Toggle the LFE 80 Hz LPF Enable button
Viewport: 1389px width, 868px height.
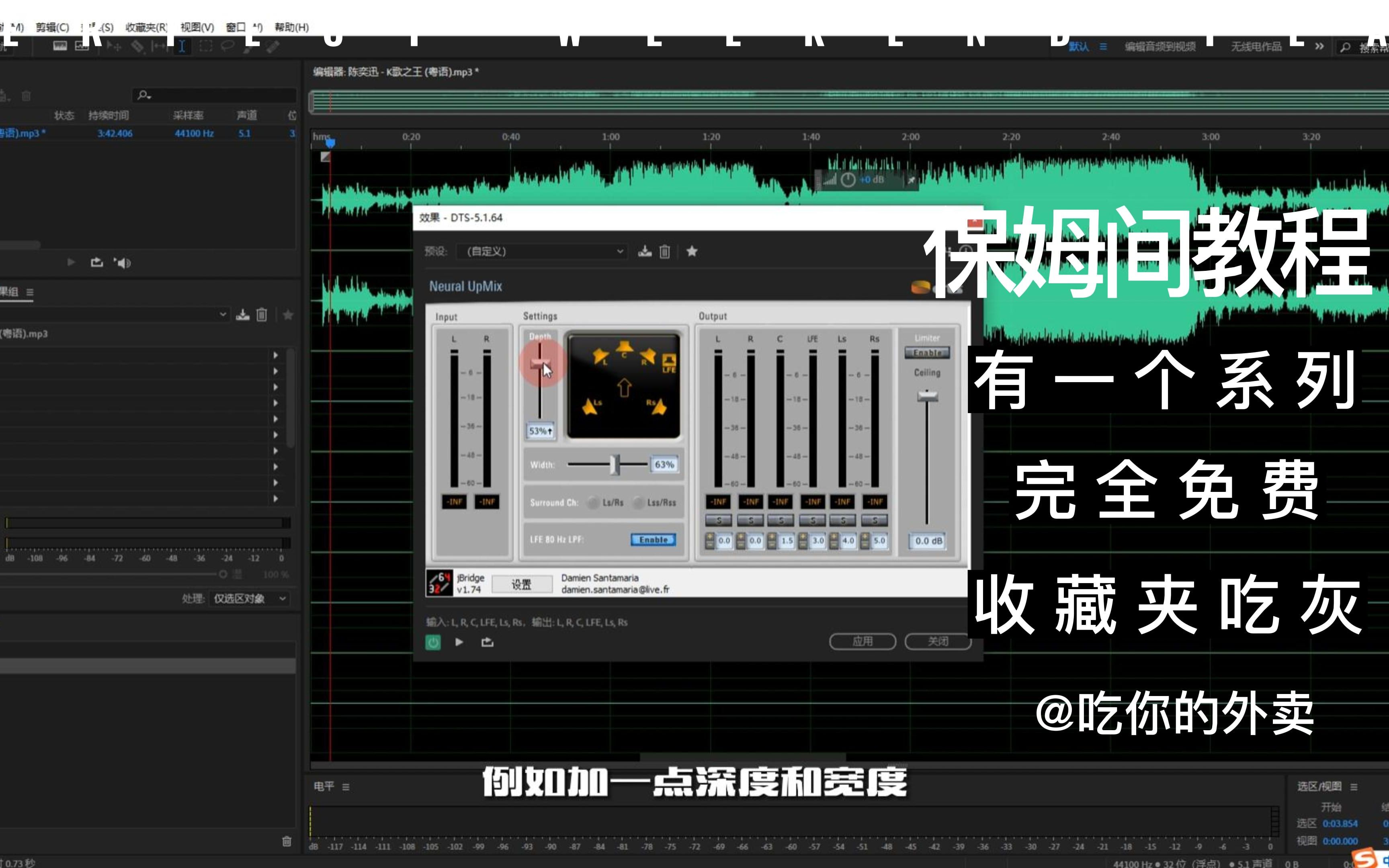click(653, 540)
